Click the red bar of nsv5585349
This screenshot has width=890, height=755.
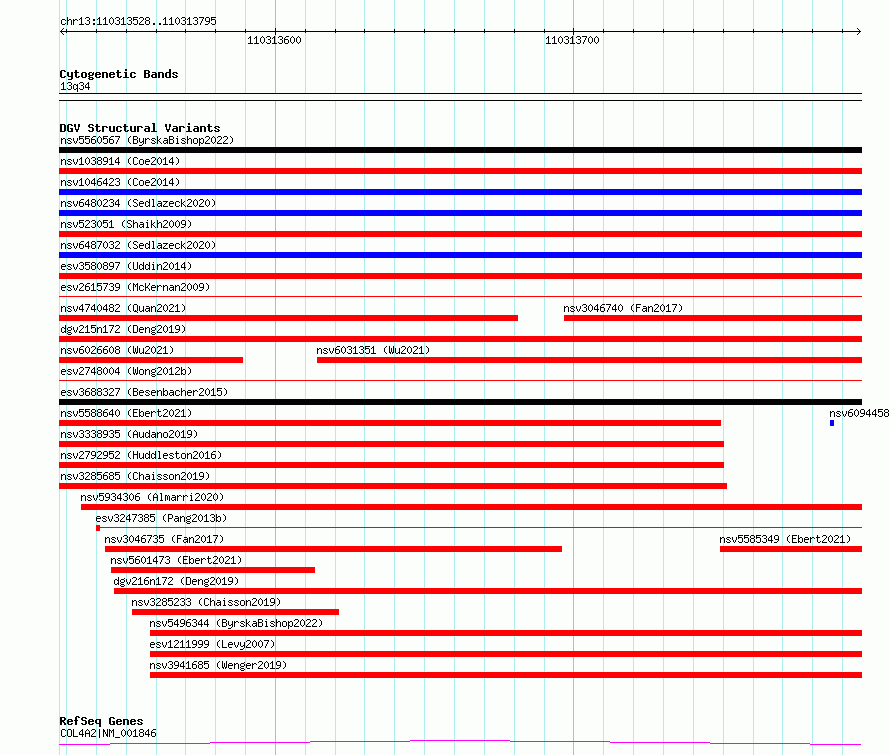click(x=791, y=549)
